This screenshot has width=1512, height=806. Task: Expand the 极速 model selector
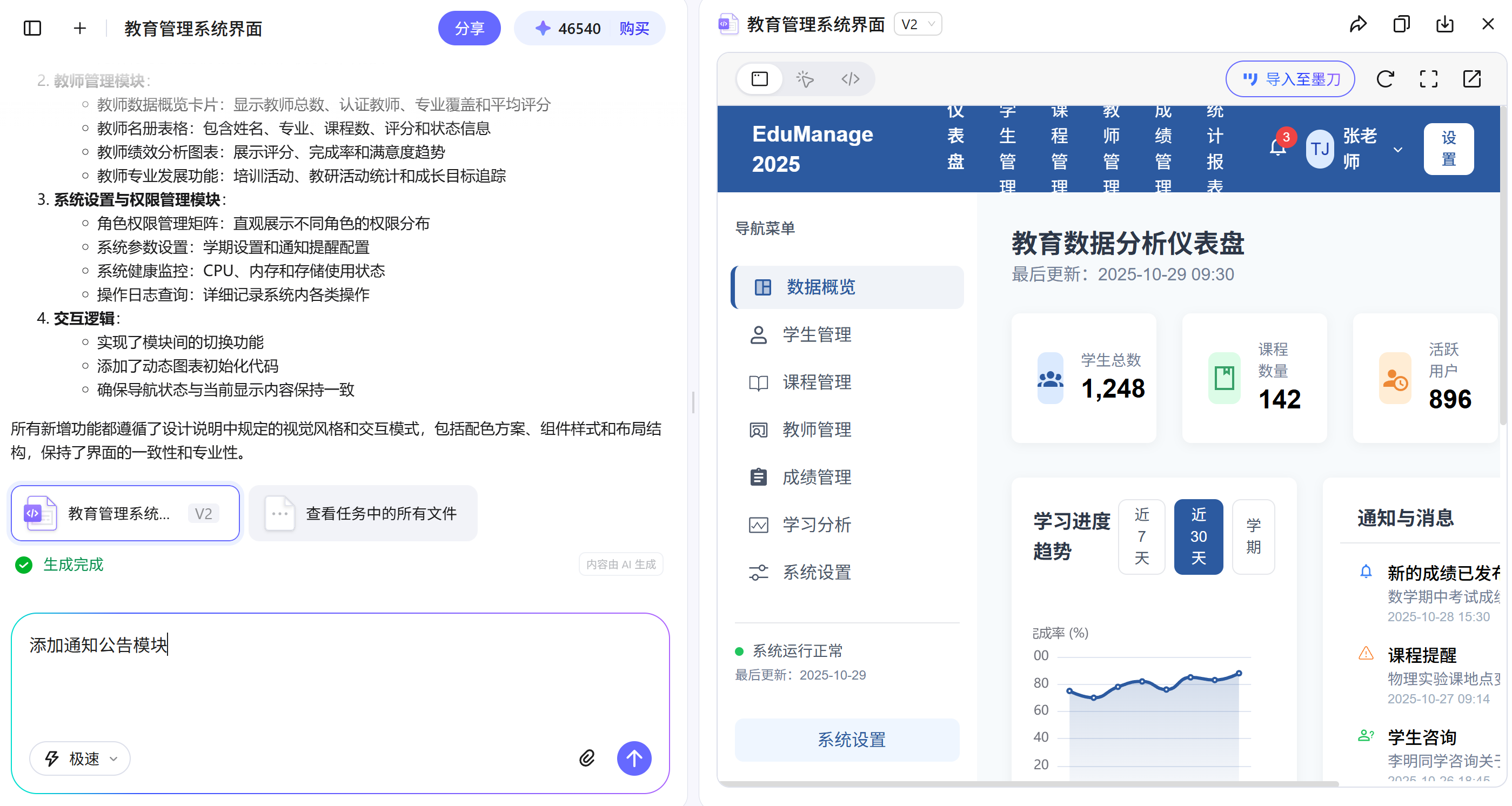pyautogui.click(x=80, y=758)
